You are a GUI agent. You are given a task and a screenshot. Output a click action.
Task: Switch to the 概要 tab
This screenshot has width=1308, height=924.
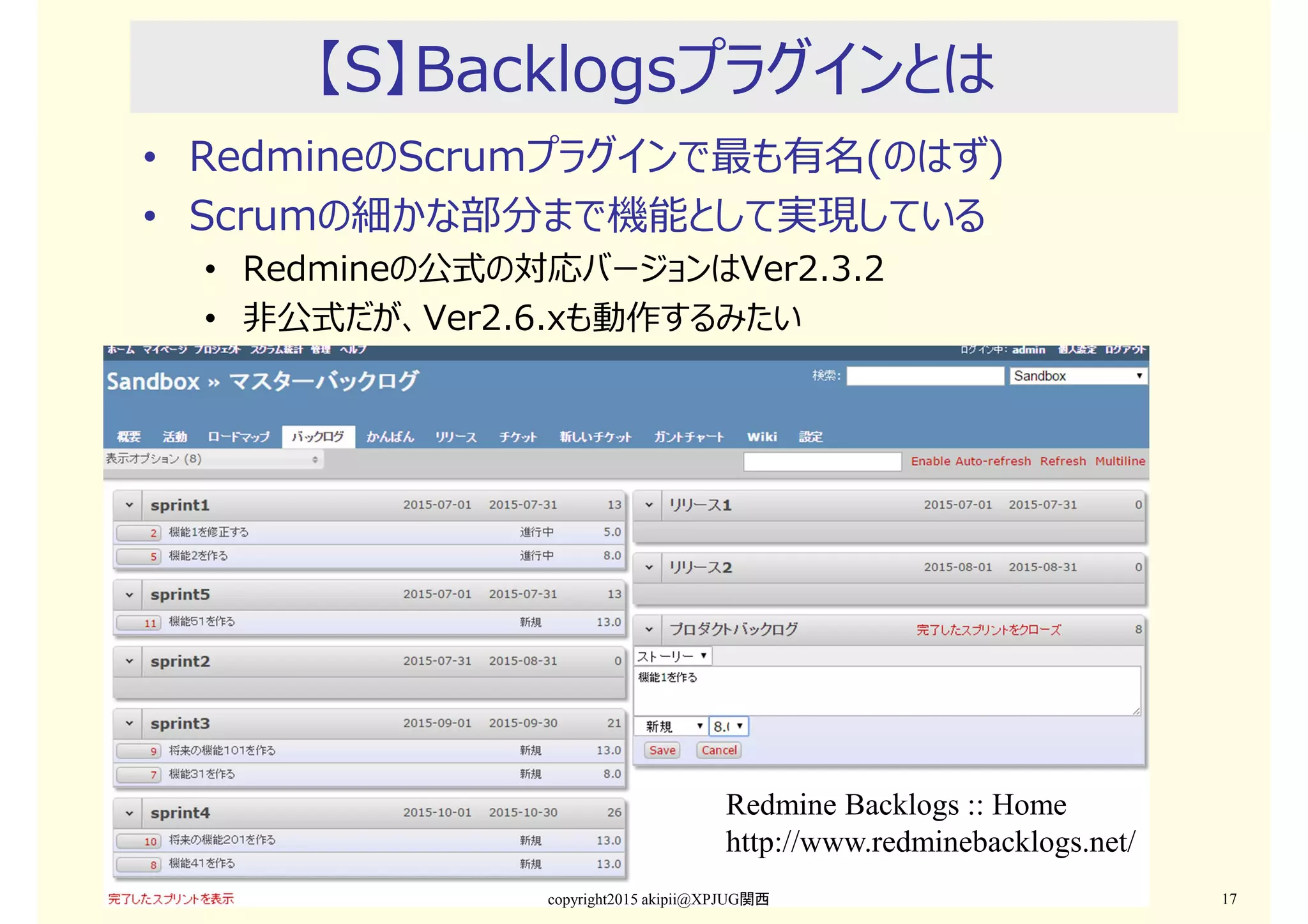click(128, 437)
